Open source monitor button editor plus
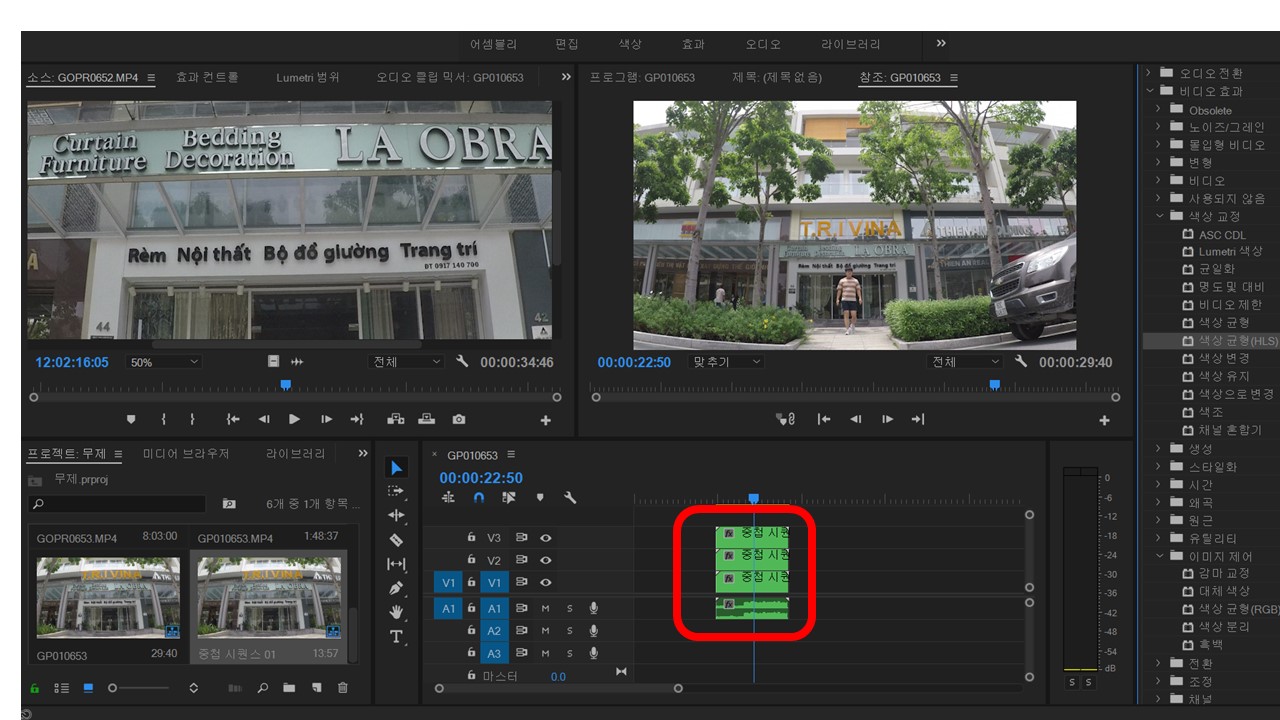This screenshot has width=1280, height=720. (545, 420)
